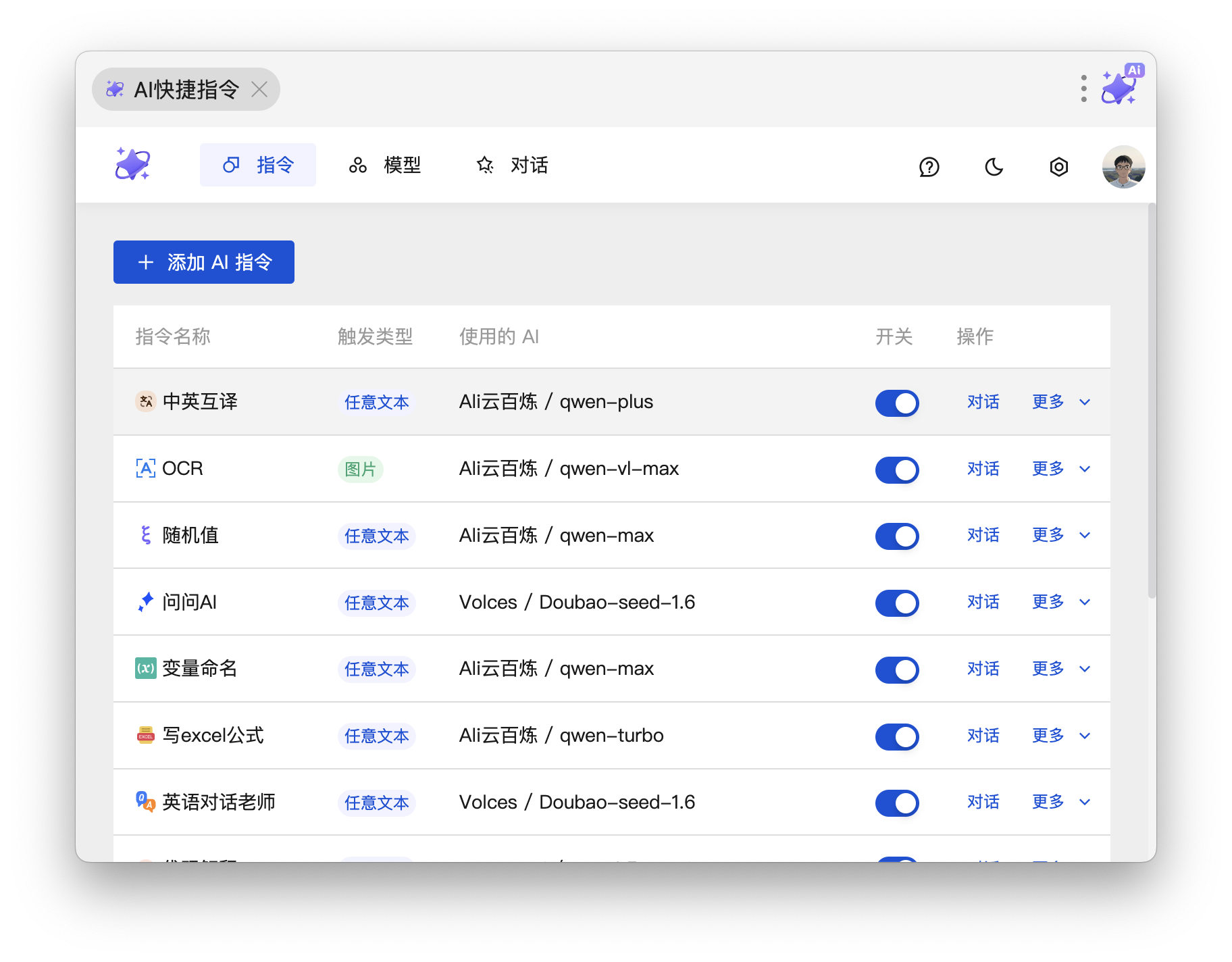Click the 添加 AI 指令 button
Viewport: 1232px width, 962px height.
click(x=204, y=262)
